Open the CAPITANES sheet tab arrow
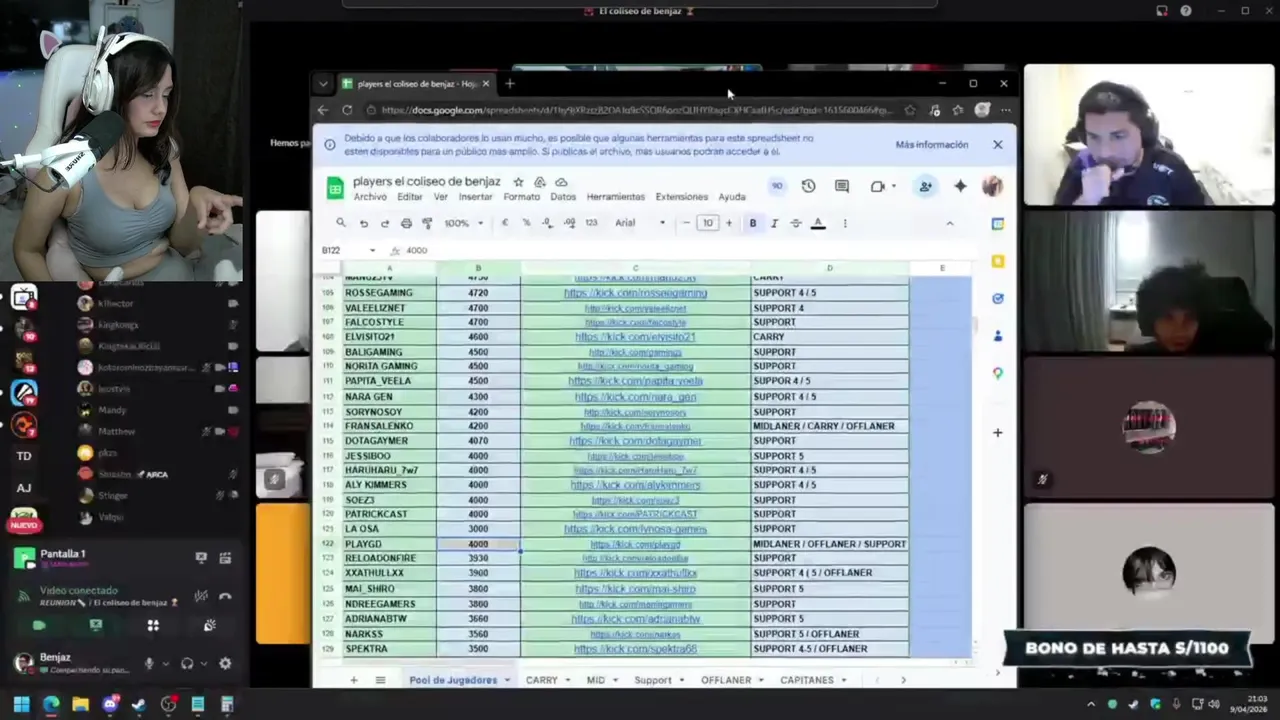Image resolution: width=1280 pixels, height=720 pixels. click(x=844, y=680)
